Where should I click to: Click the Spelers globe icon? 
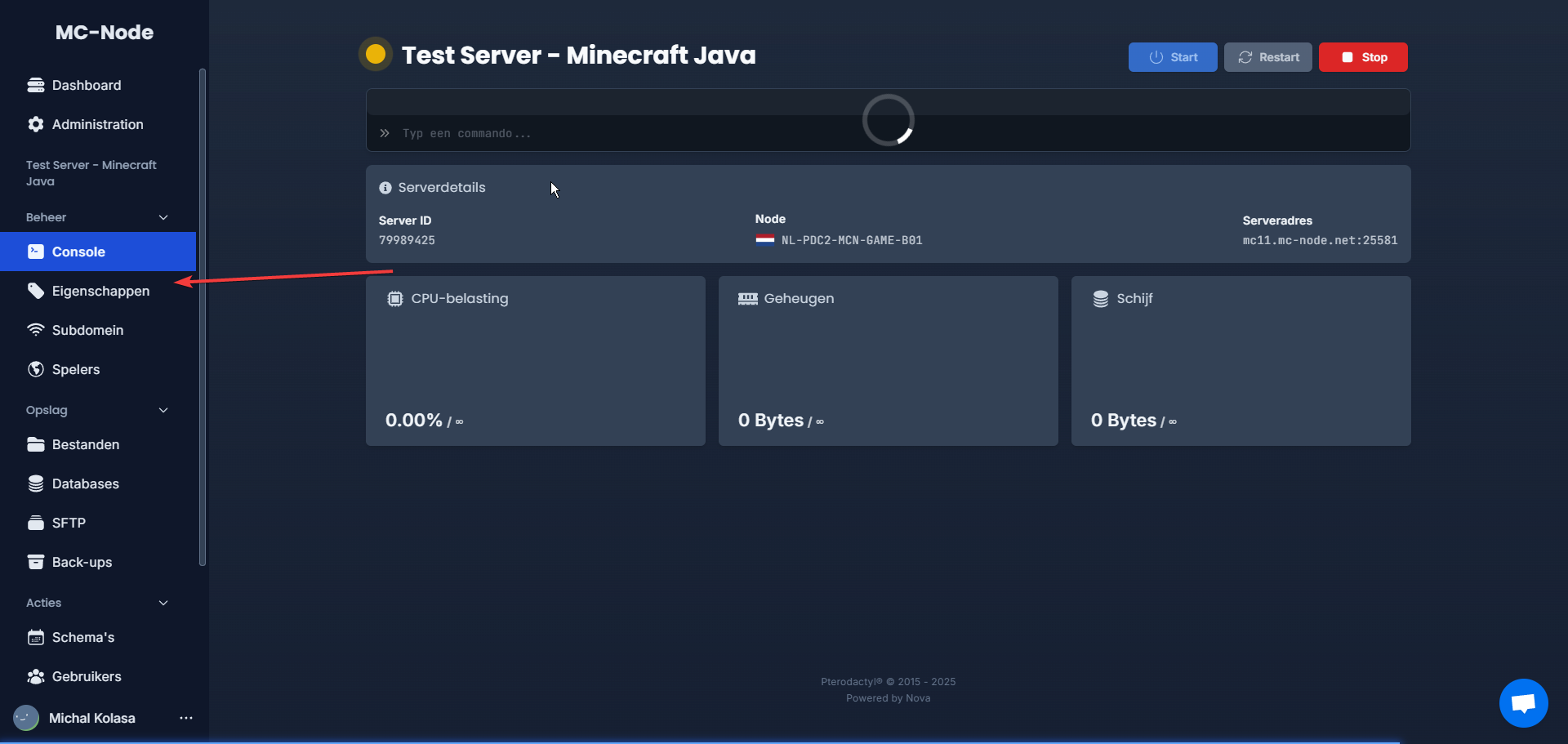click(36, 369)
